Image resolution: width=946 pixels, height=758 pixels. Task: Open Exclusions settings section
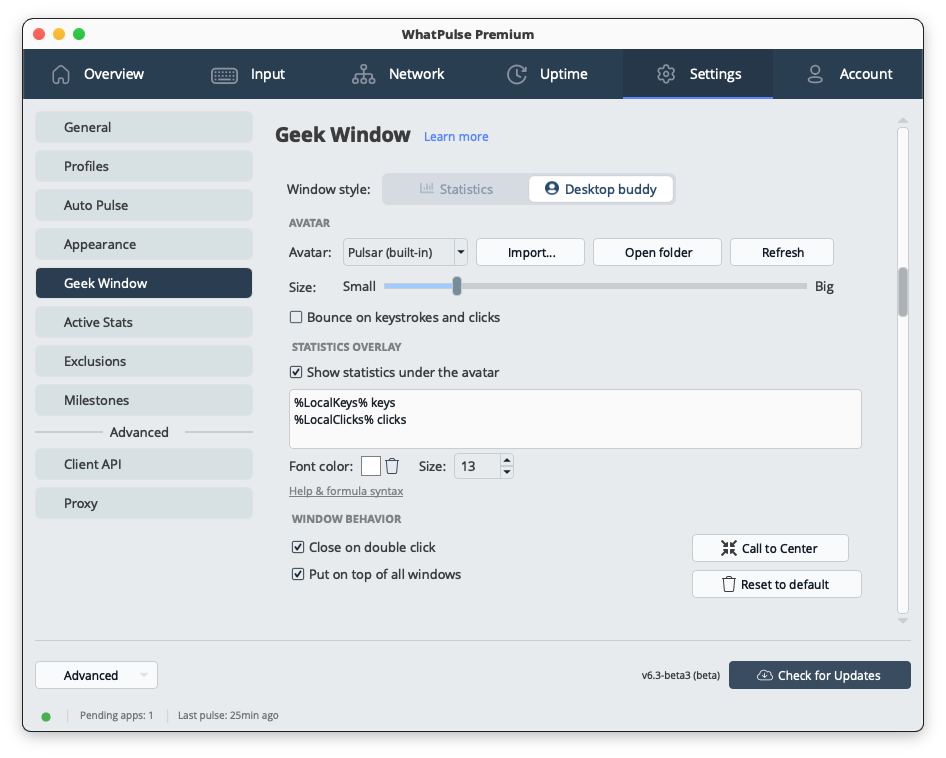point(144,361)
